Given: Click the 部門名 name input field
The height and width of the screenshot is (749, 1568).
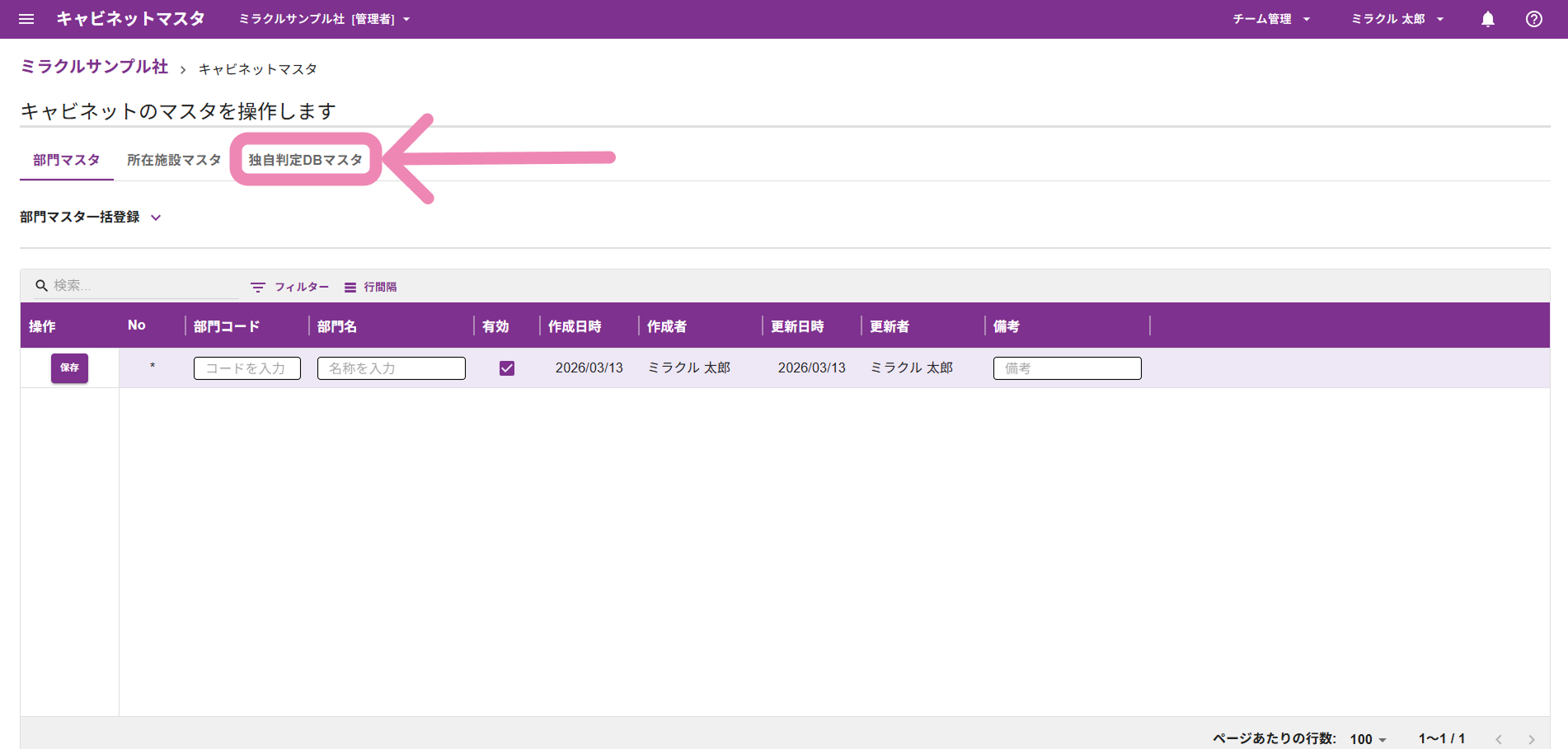Looking at the screenshot, I should click(x=391, y=368).
